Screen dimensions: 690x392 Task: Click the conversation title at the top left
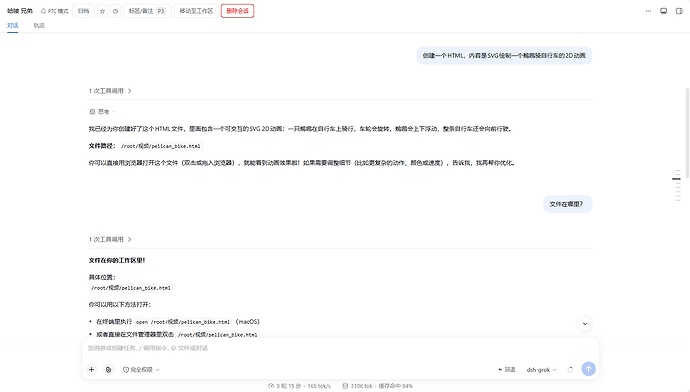pyautogui.click(x=20, y=11)
